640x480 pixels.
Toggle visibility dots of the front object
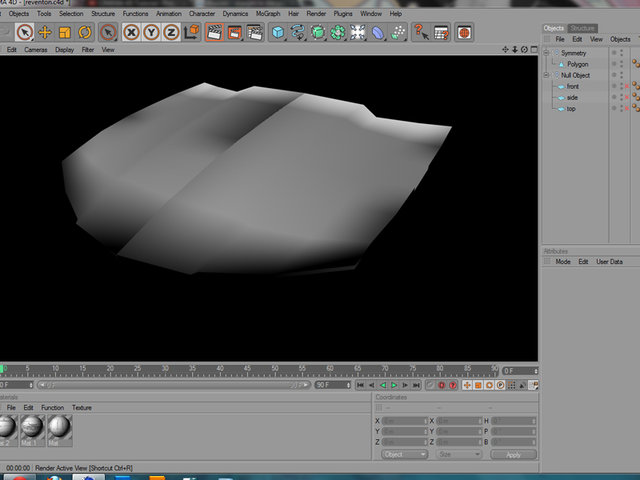coord(621,86)
